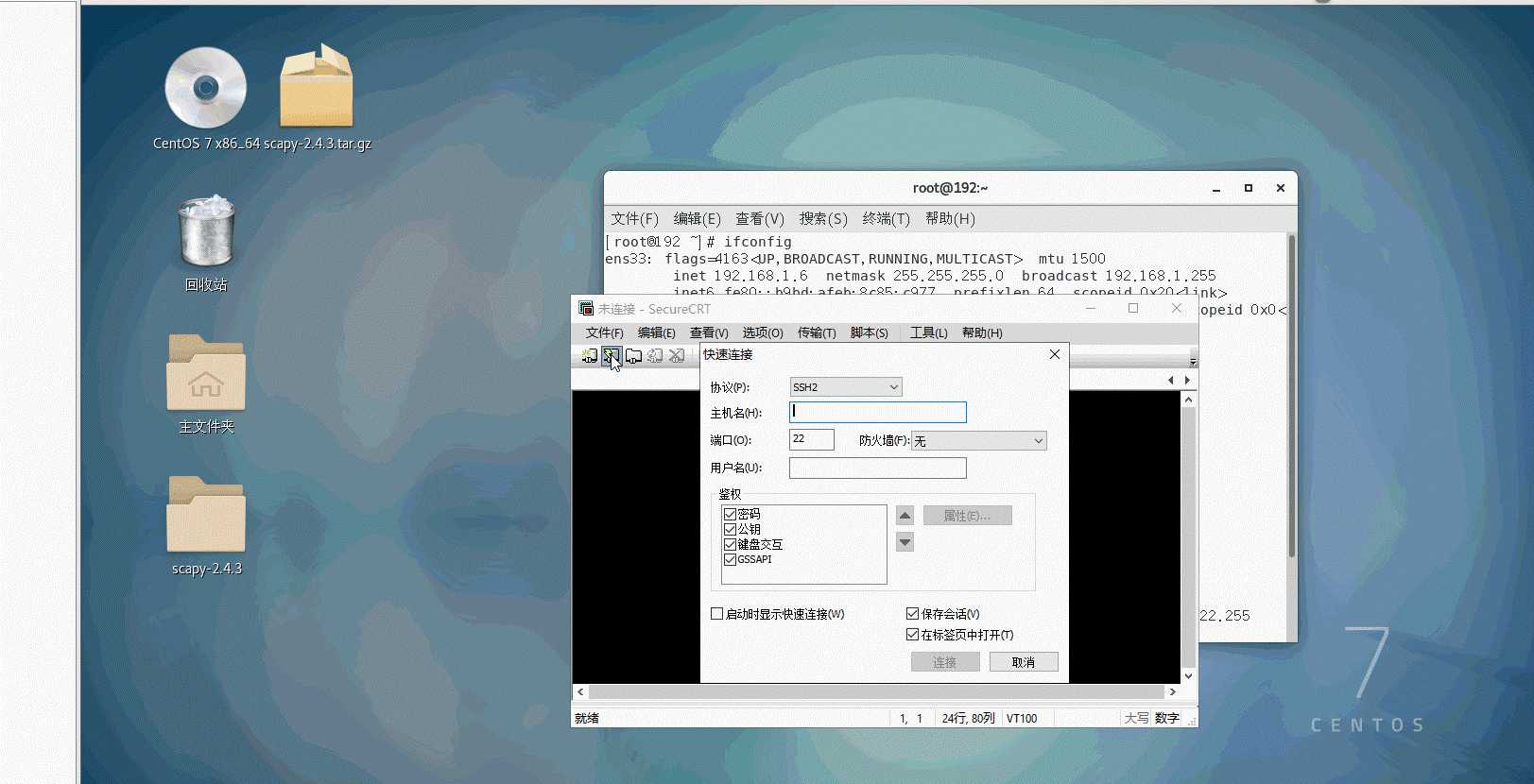
Task: Open SecureCRT 工具(L) menu
Action: click(x=928, y=332)
